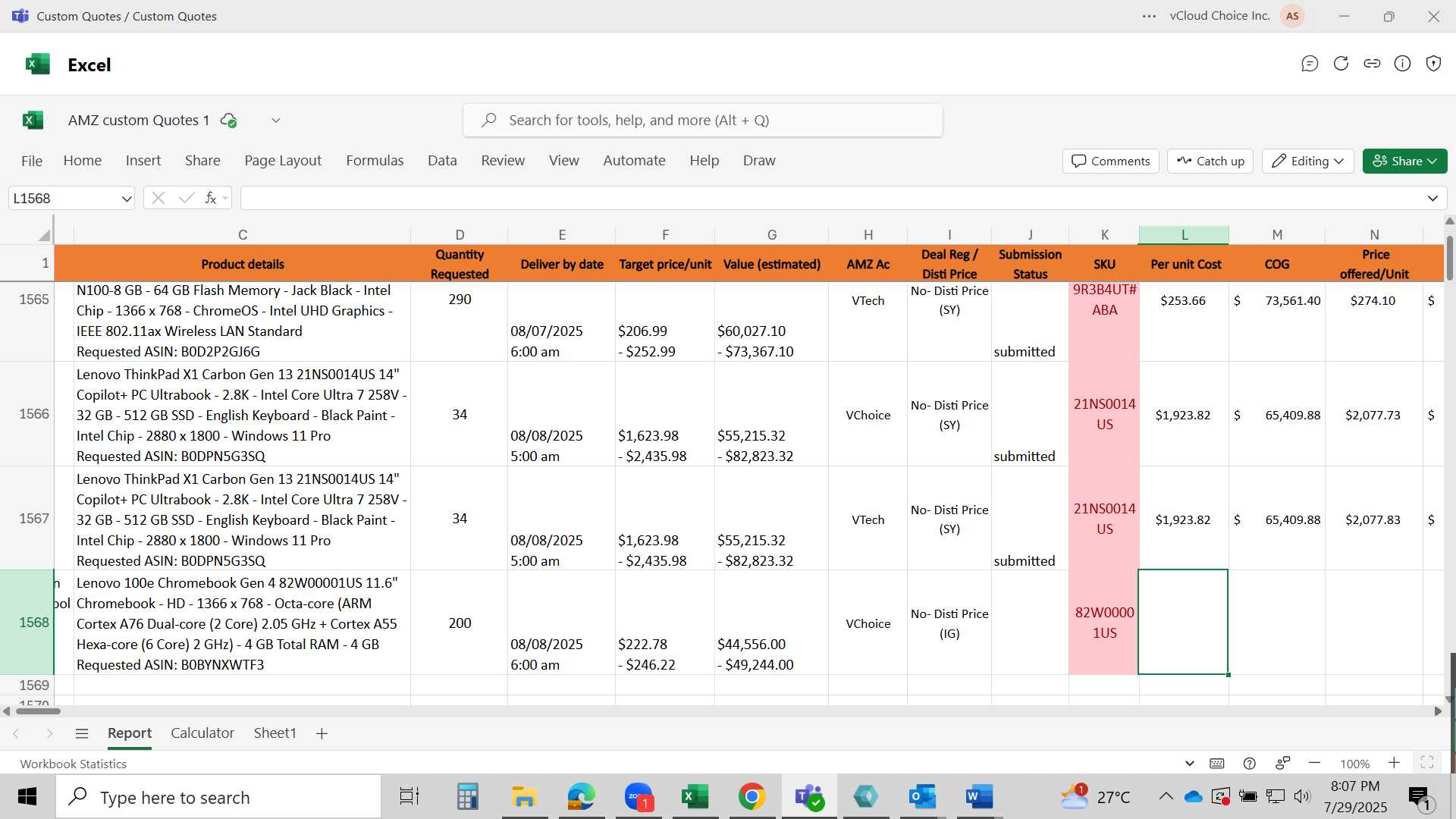This screenshot has height=819, width=1456.
Task: Open the insert function fx button
Action: pyautogui.click(x=210, y=198)
